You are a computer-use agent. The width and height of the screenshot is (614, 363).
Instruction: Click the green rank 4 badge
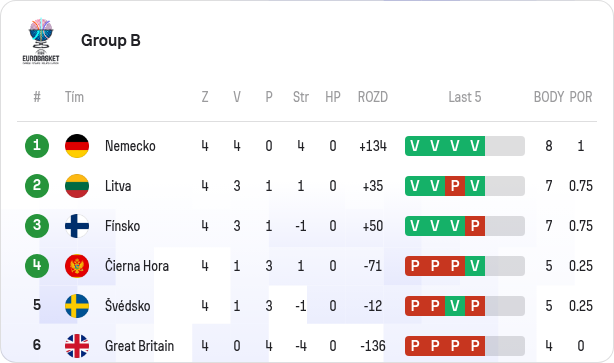click(37, 266)
